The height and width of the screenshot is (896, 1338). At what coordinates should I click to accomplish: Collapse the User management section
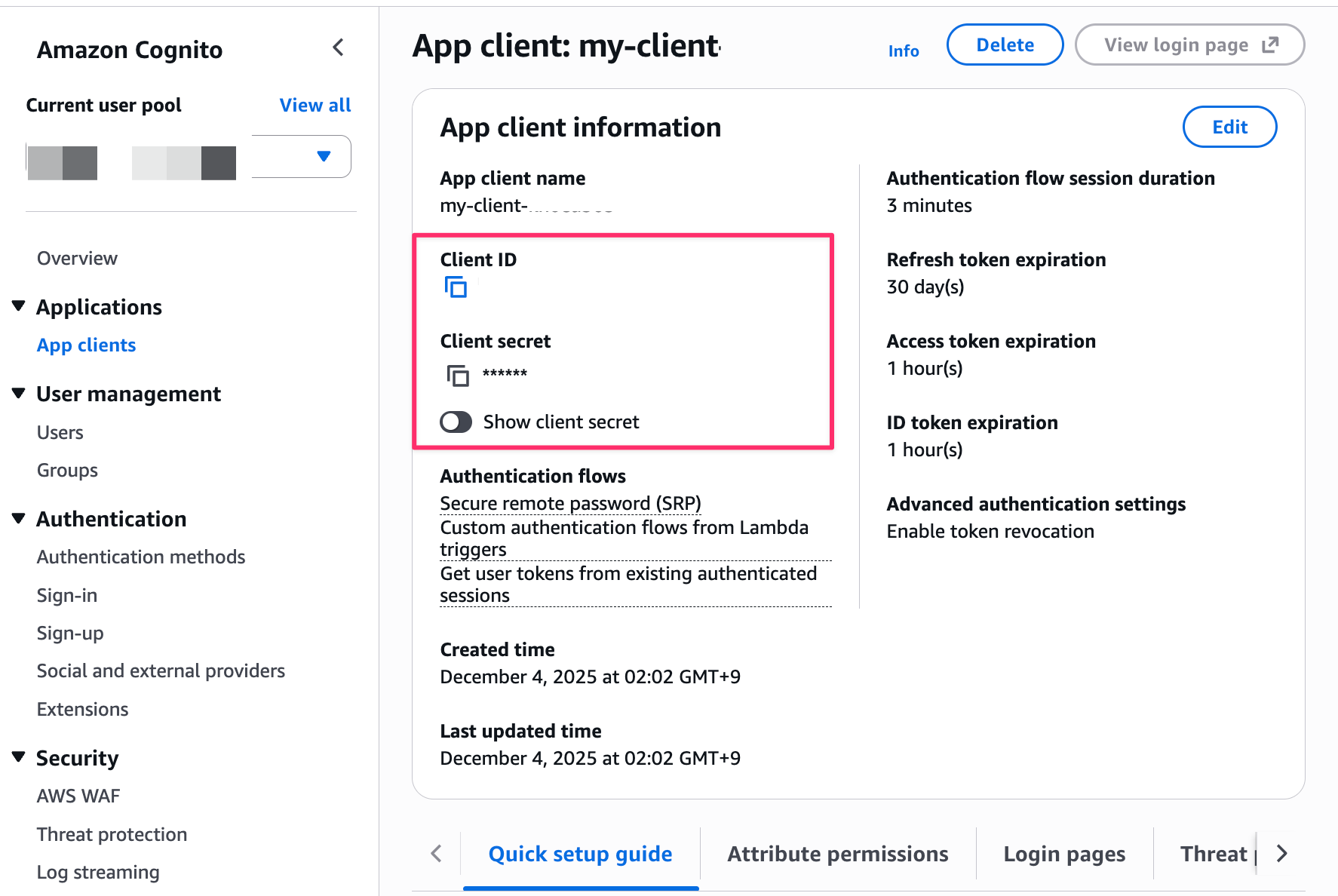point(19,393)
